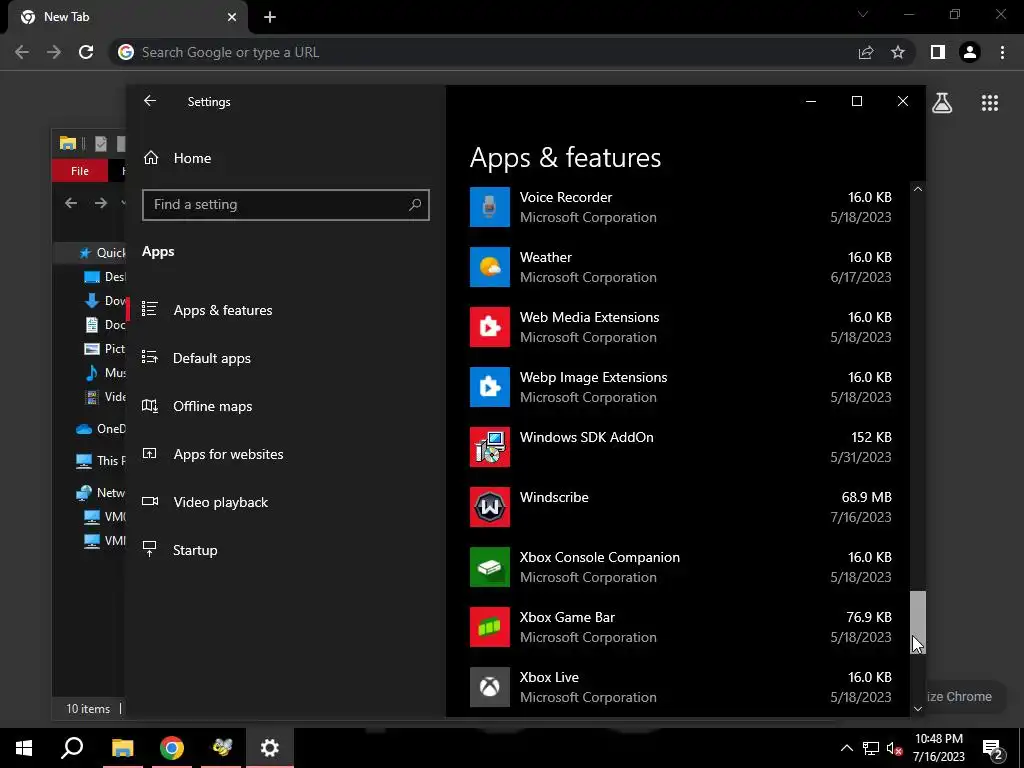
Task: Click the Webp Image Extensions icon
Action: (x=490, y=387)
